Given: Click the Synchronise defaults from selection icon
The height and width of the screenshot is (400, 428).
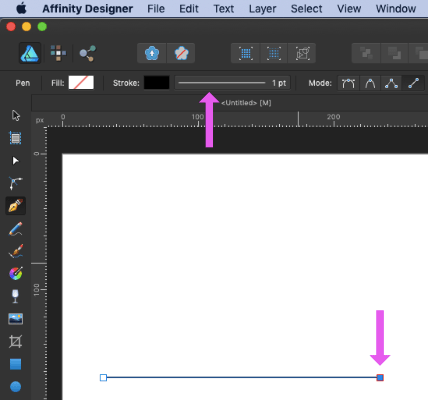Looking at the screenshot, I should click(152, 53).
